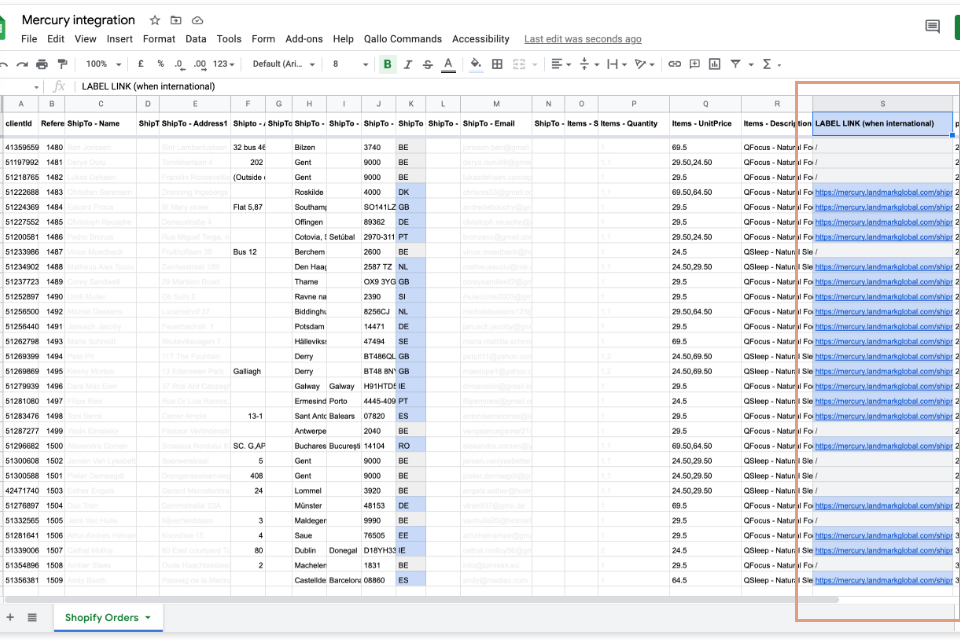Select the 'LABEL LINK (when international)' header cell
This screenshot has width=960, height=640.
click(882, 124)
